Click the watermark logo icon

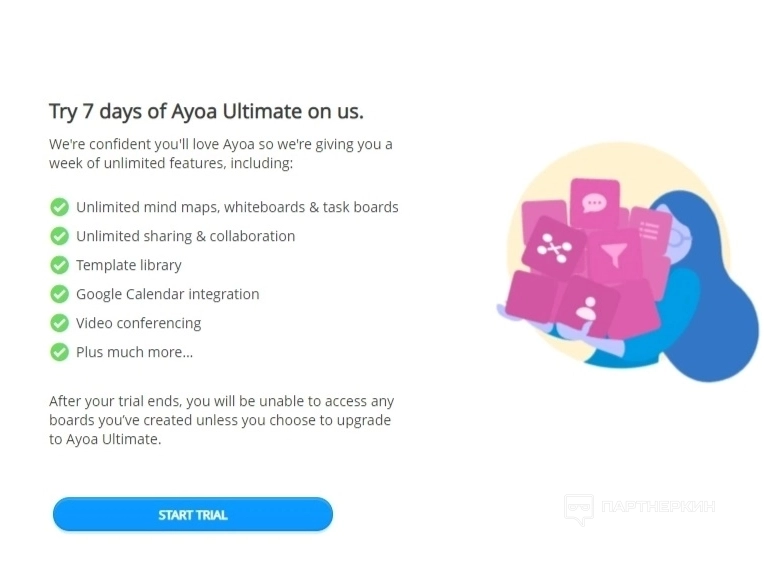point(578,508)
